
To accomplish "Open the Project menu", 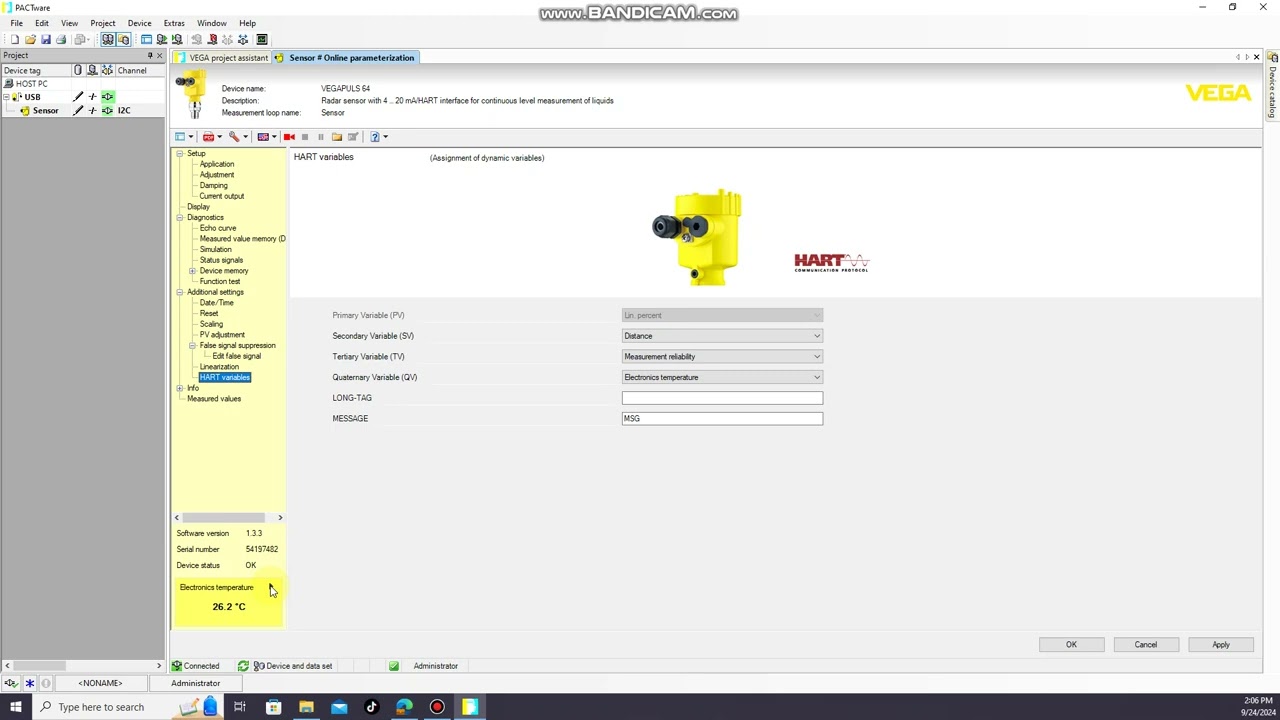I will (103, 23).
